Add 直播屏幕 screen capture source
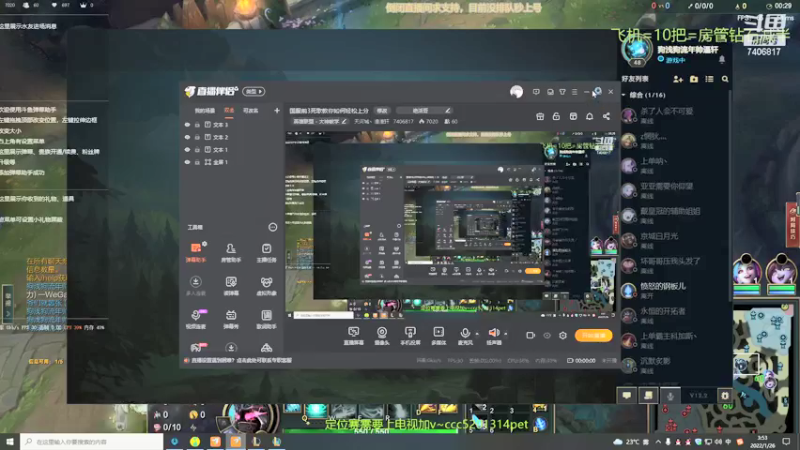The image size is (800, 450). [x=354, y=336]
